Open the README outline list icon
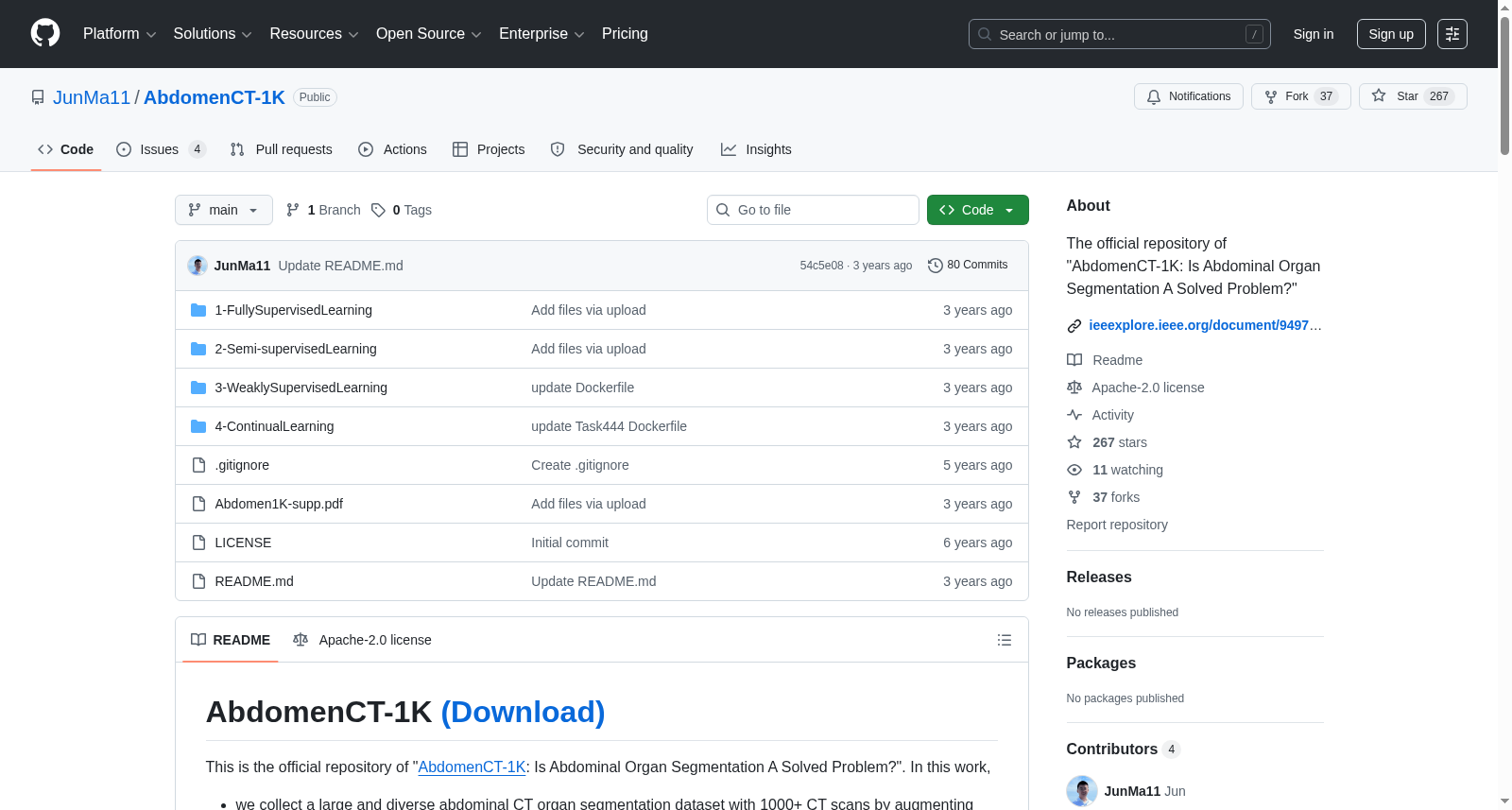The width and height of the screenshot is (1512, 810). 1004,640
